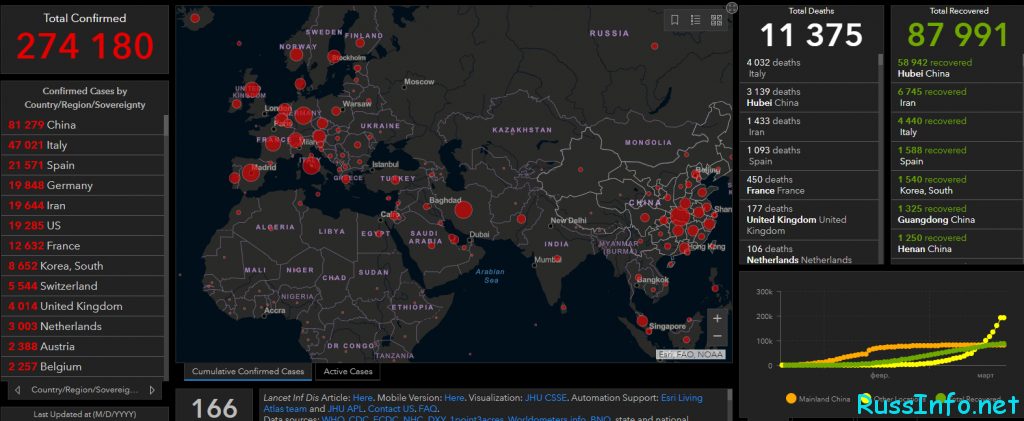1024x421 pixels.
Task: Click 1 588 recovered Spain entry
Action: point(957,156)
